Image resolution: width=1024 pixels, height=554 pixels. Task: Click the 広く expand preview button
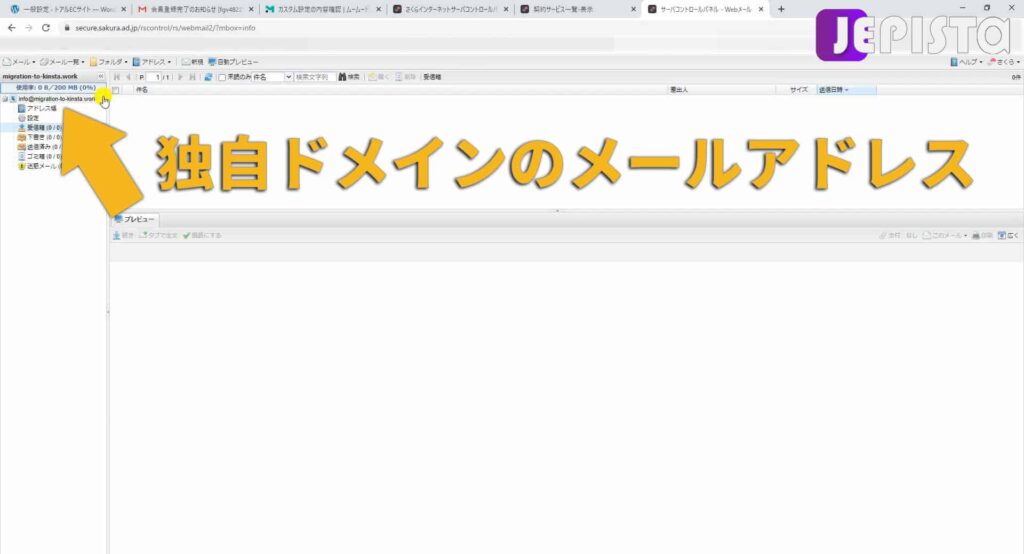[1008, 236]
